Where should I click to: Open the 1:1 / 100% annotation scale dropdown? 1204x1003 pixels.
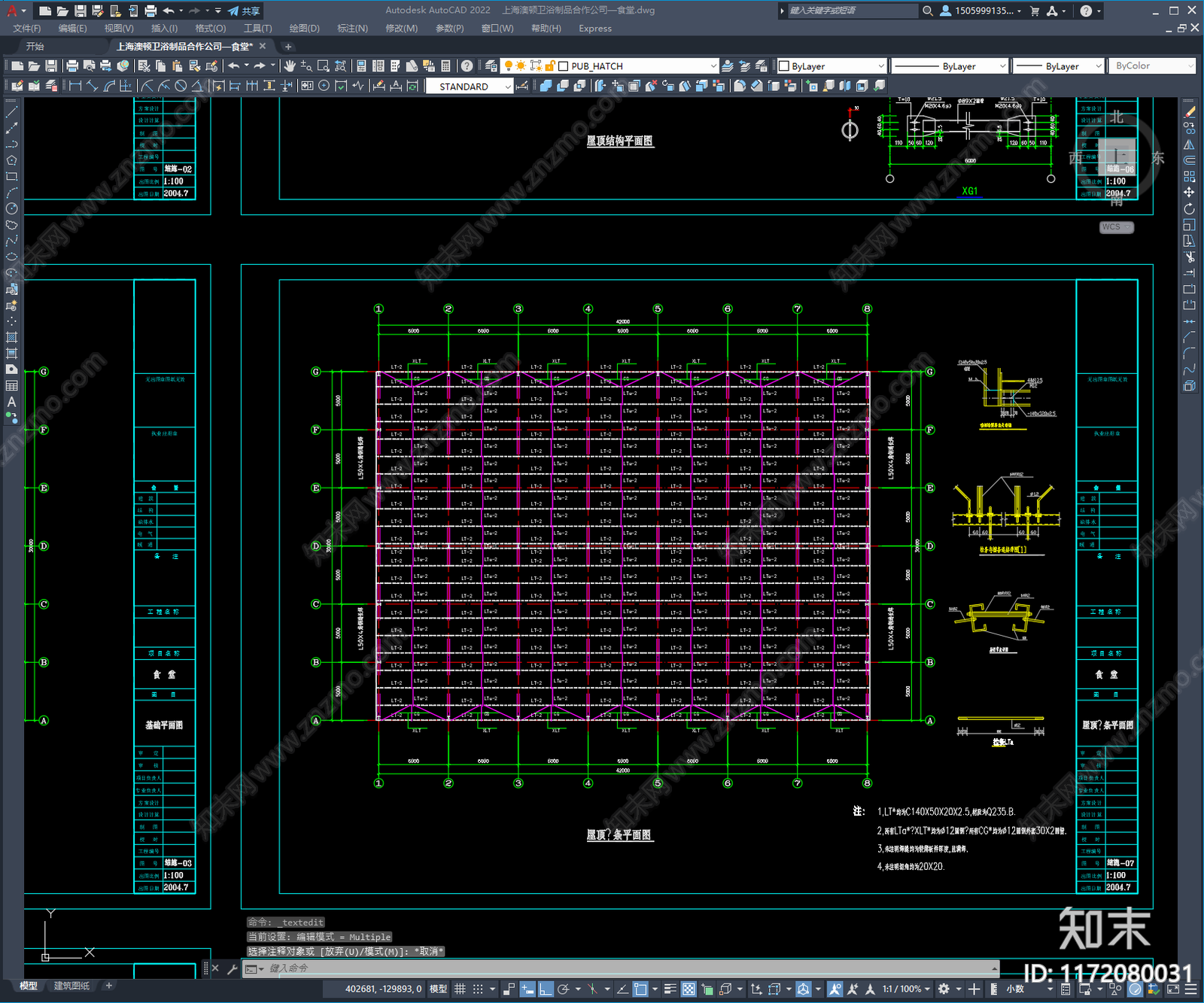coord(906,989)
